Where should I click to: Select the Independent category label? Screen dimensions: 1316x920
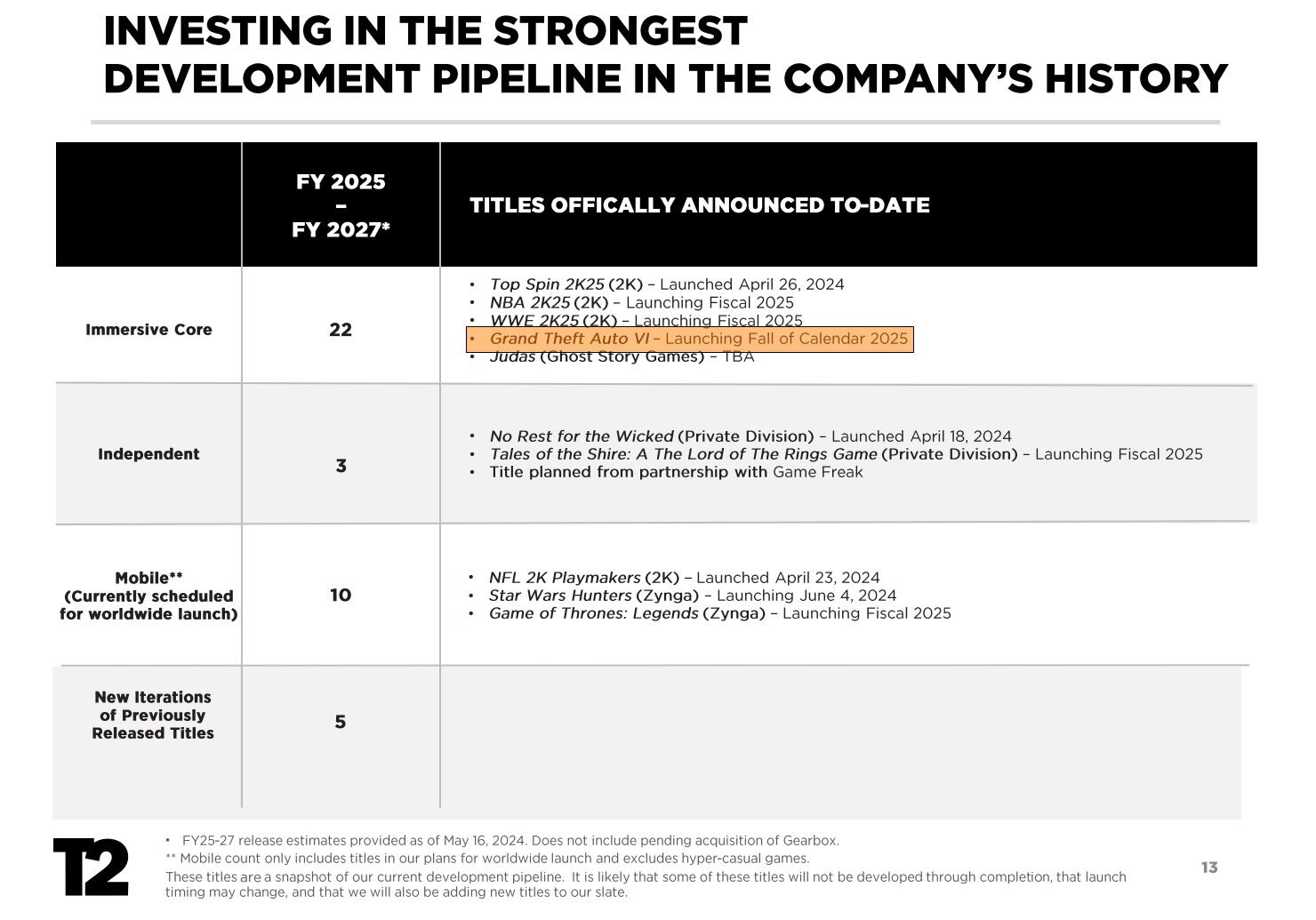[148, 454]
